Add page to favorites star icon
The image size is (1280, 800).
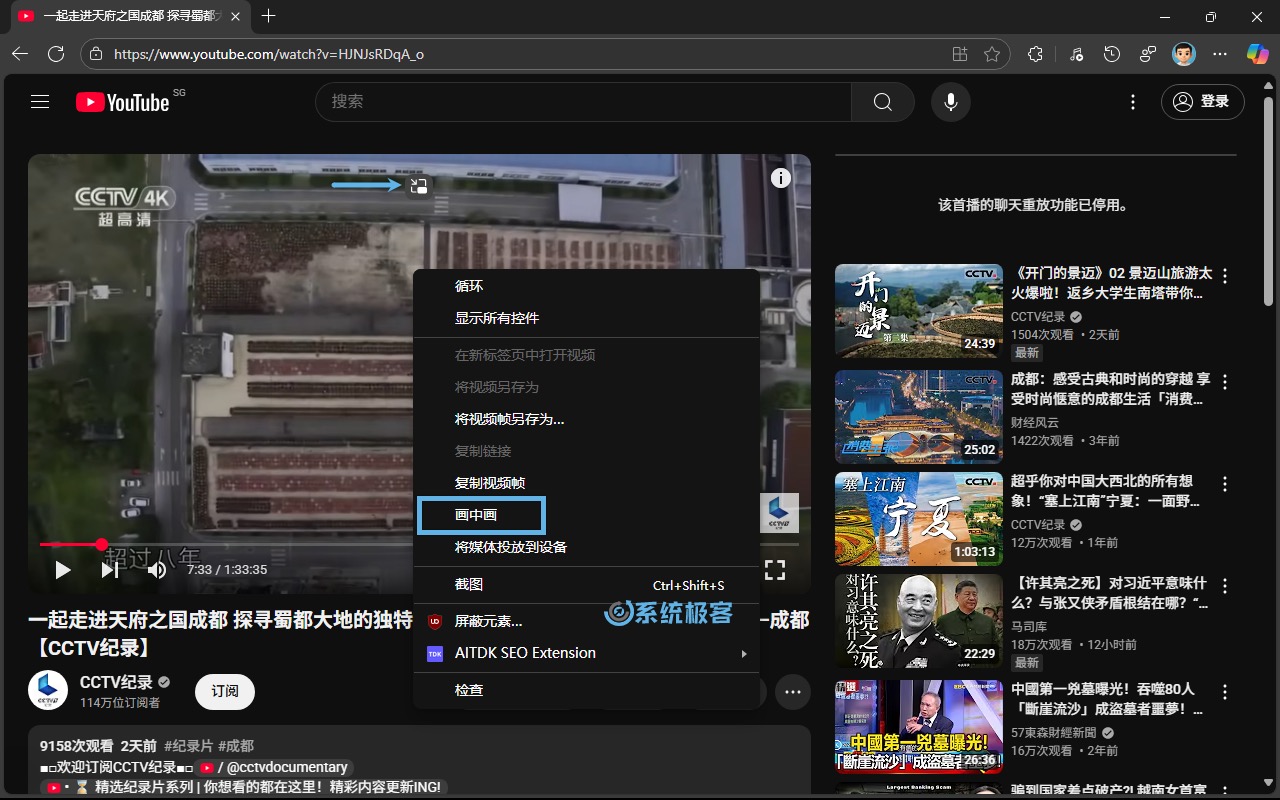tap(992, 54)
